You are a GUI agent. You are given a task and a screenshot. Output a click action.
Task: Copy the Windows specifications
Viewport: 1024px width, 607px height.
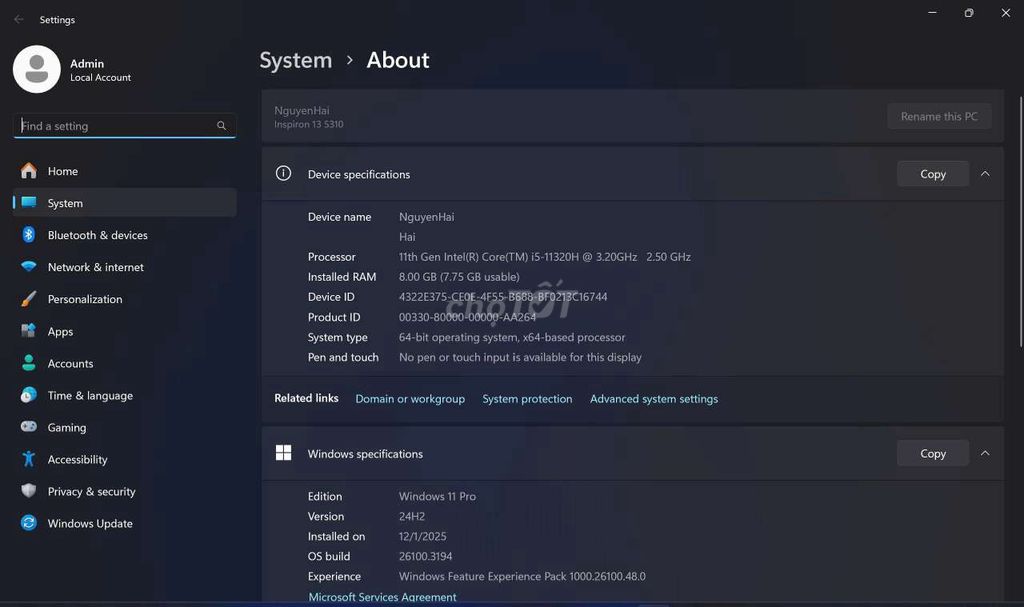click(933, 453)
